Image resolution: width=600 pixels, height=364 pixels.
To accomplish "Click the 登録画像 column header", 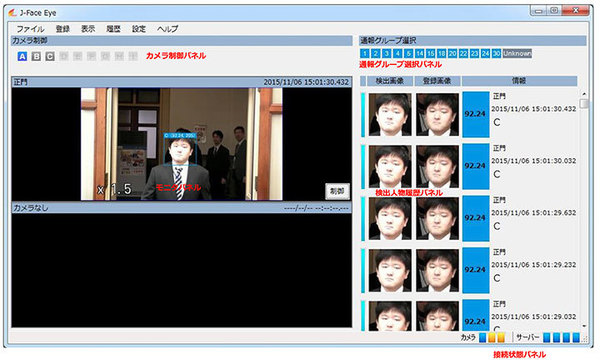I will click(x=437, y=81).
